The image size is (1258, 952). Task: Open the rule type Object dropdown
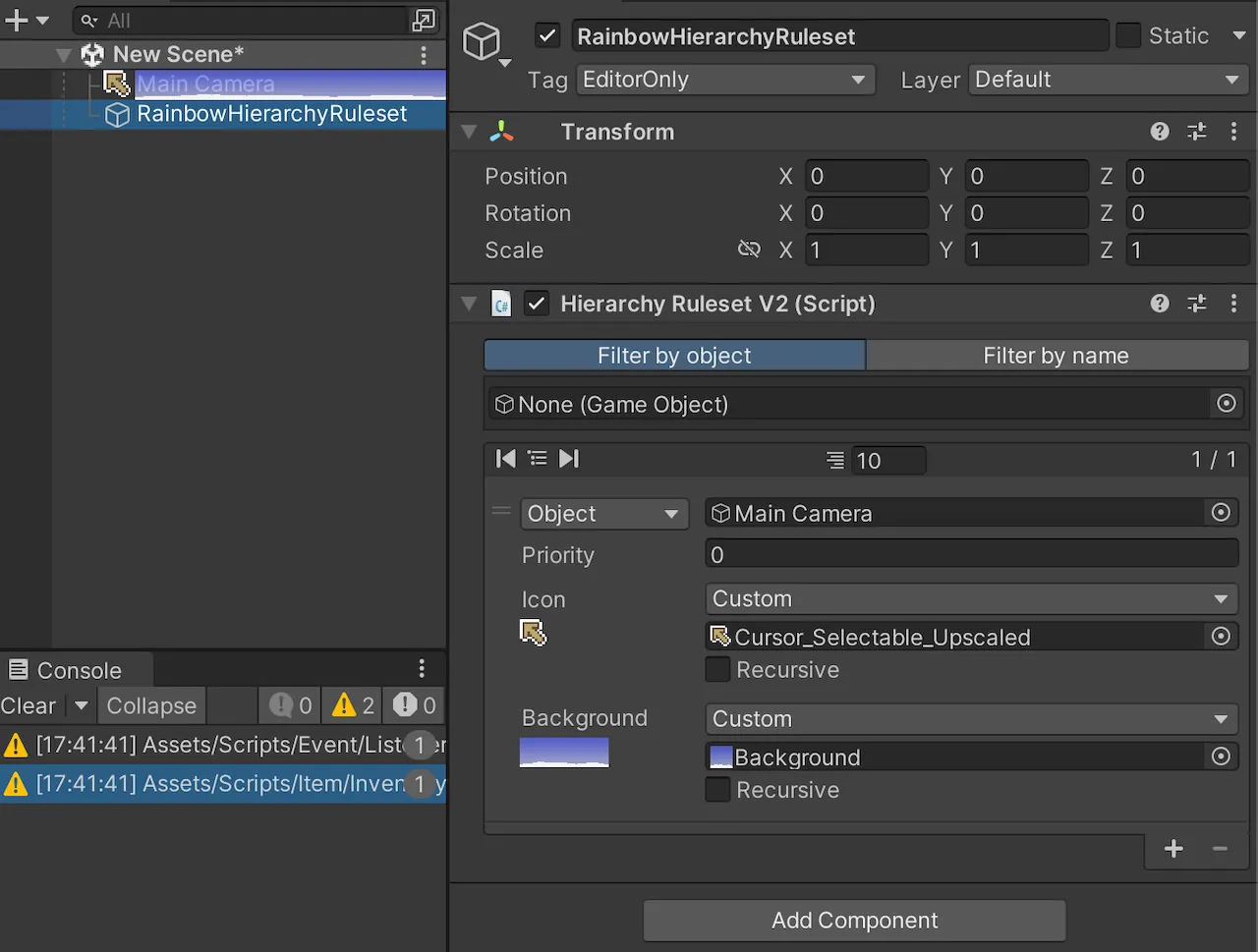pyautogui.click(x=602, y=514)
